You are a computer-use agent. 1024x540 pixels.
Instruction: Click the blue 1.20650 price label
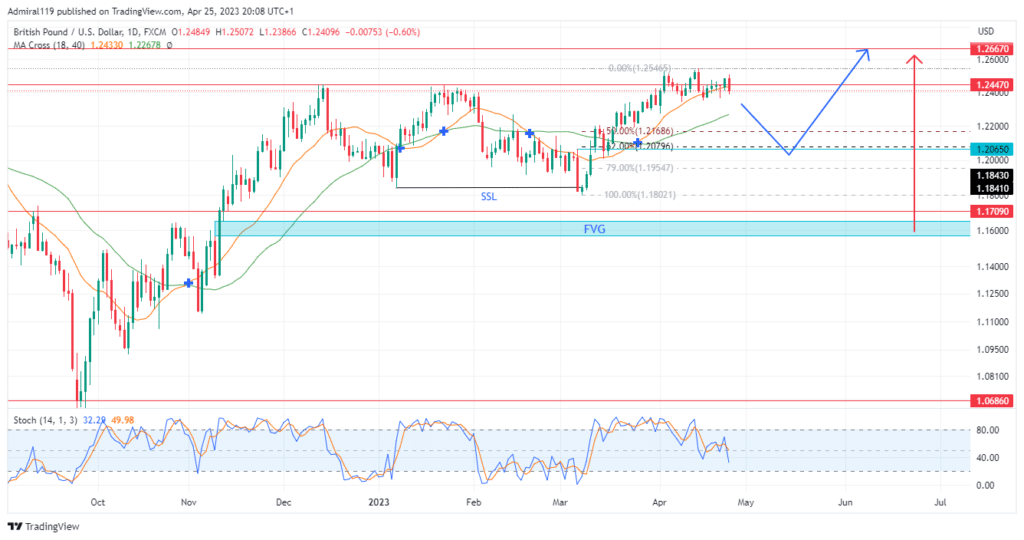[x=991, y=150]
